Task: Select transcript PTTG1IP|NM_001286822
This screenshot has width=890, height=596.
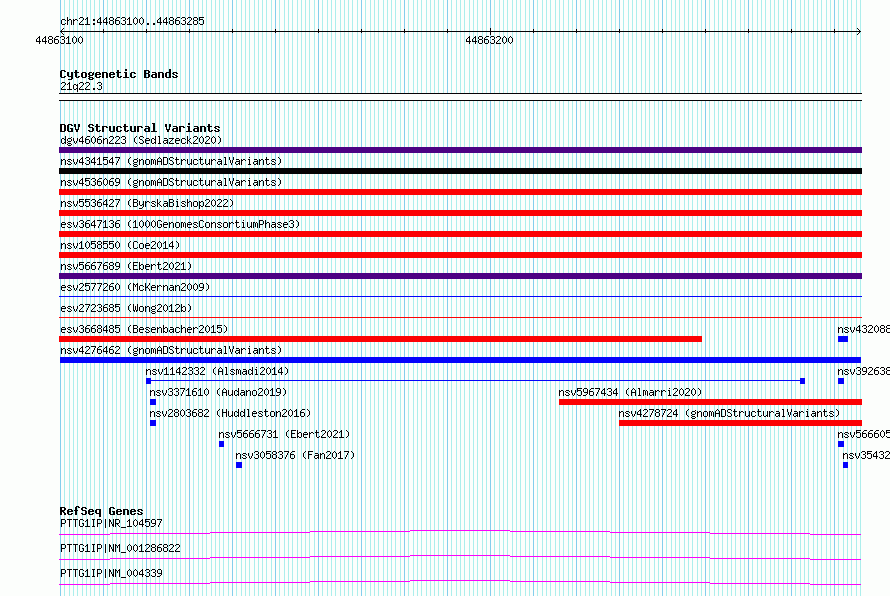Action: pos(120,548)
